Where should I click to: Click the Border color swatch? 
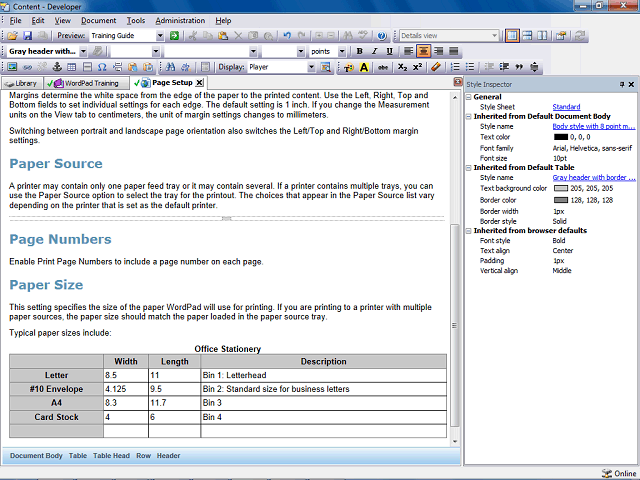561,200
